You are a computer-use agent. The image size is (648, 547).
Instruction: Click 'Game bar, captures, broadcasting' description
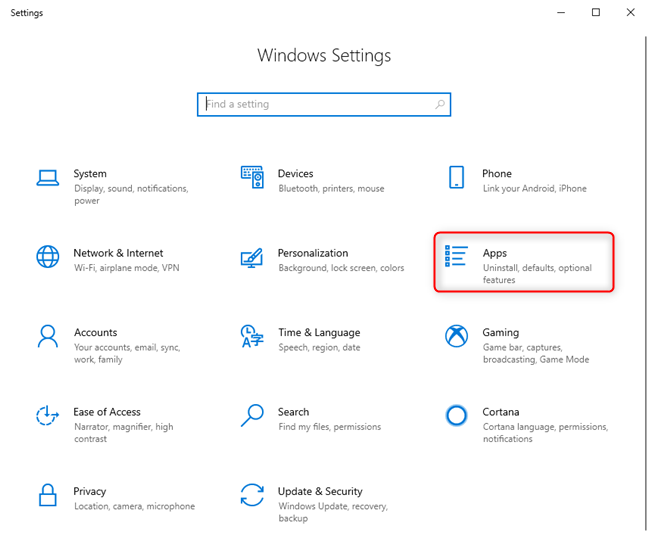coord(536,353)
